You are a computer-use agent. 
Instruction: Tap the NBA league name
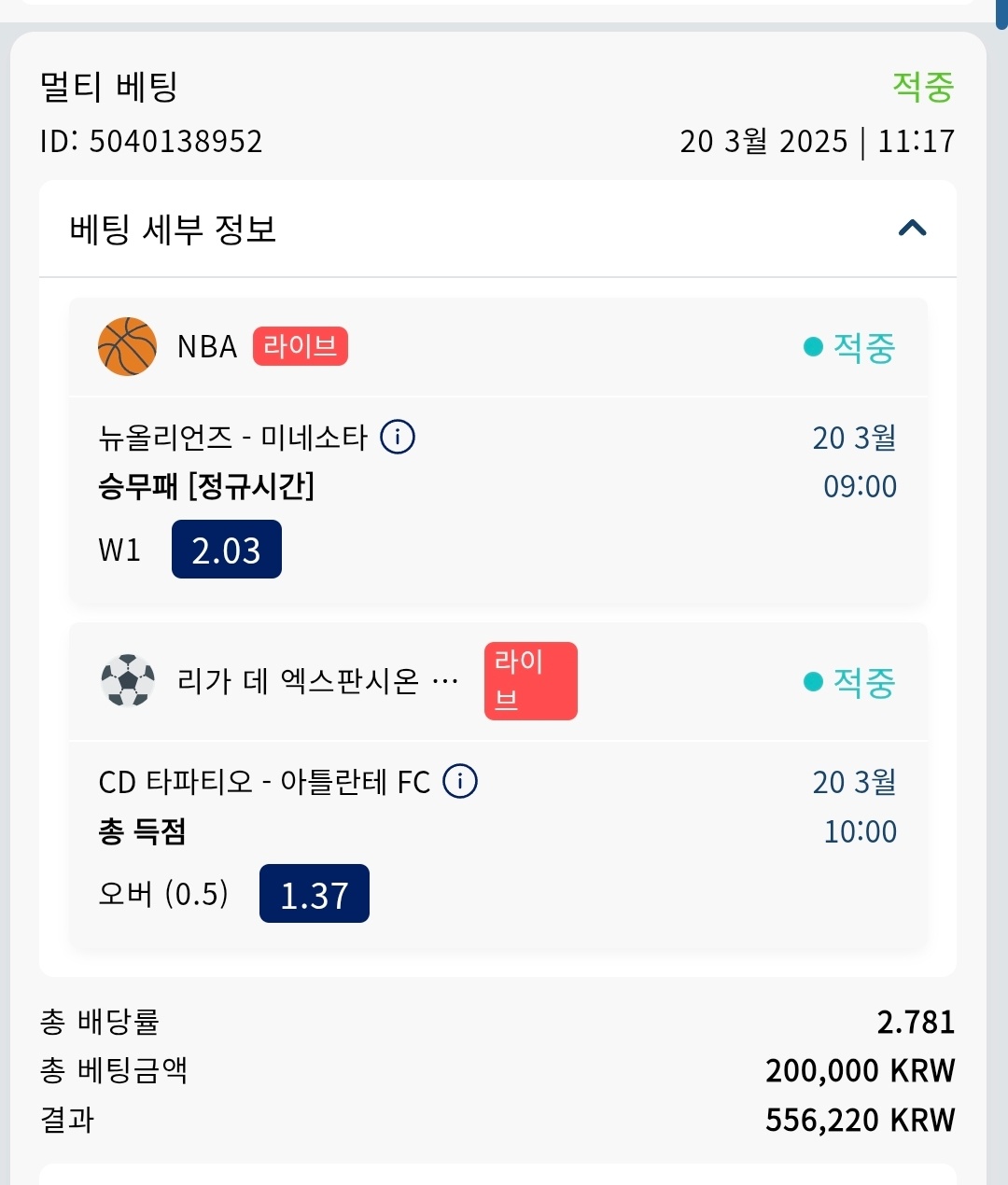click(207, 347)
